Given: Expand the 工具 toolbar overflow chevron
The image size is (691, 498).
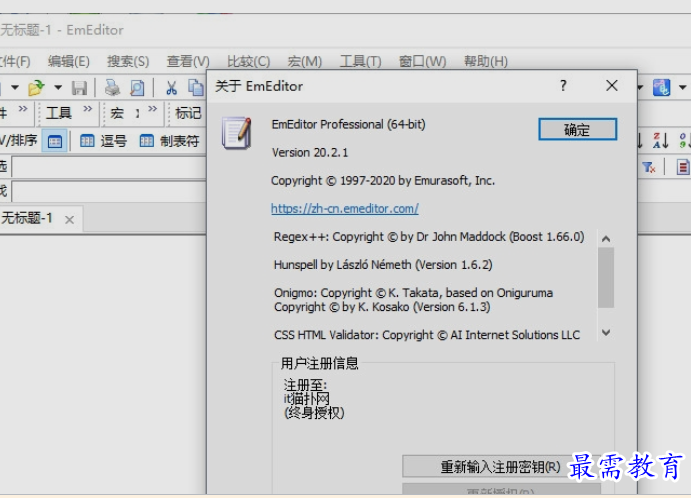Looking at the screenshot, I should click(88, 108).
